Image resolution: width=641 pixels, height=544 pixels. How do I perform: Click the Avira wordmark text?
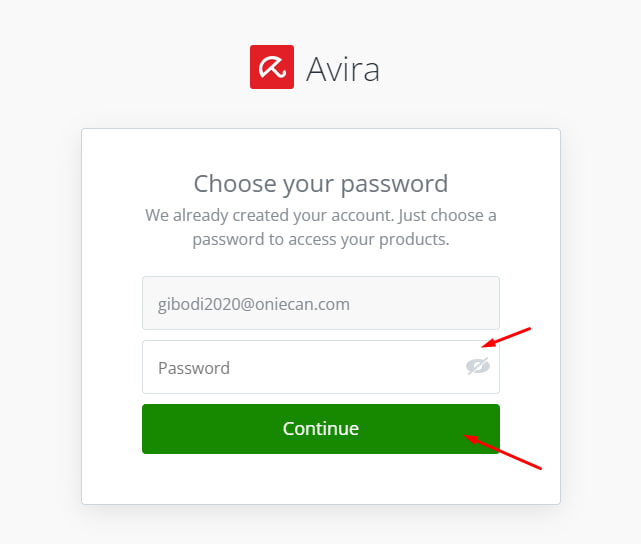click(x=343, y=68)
